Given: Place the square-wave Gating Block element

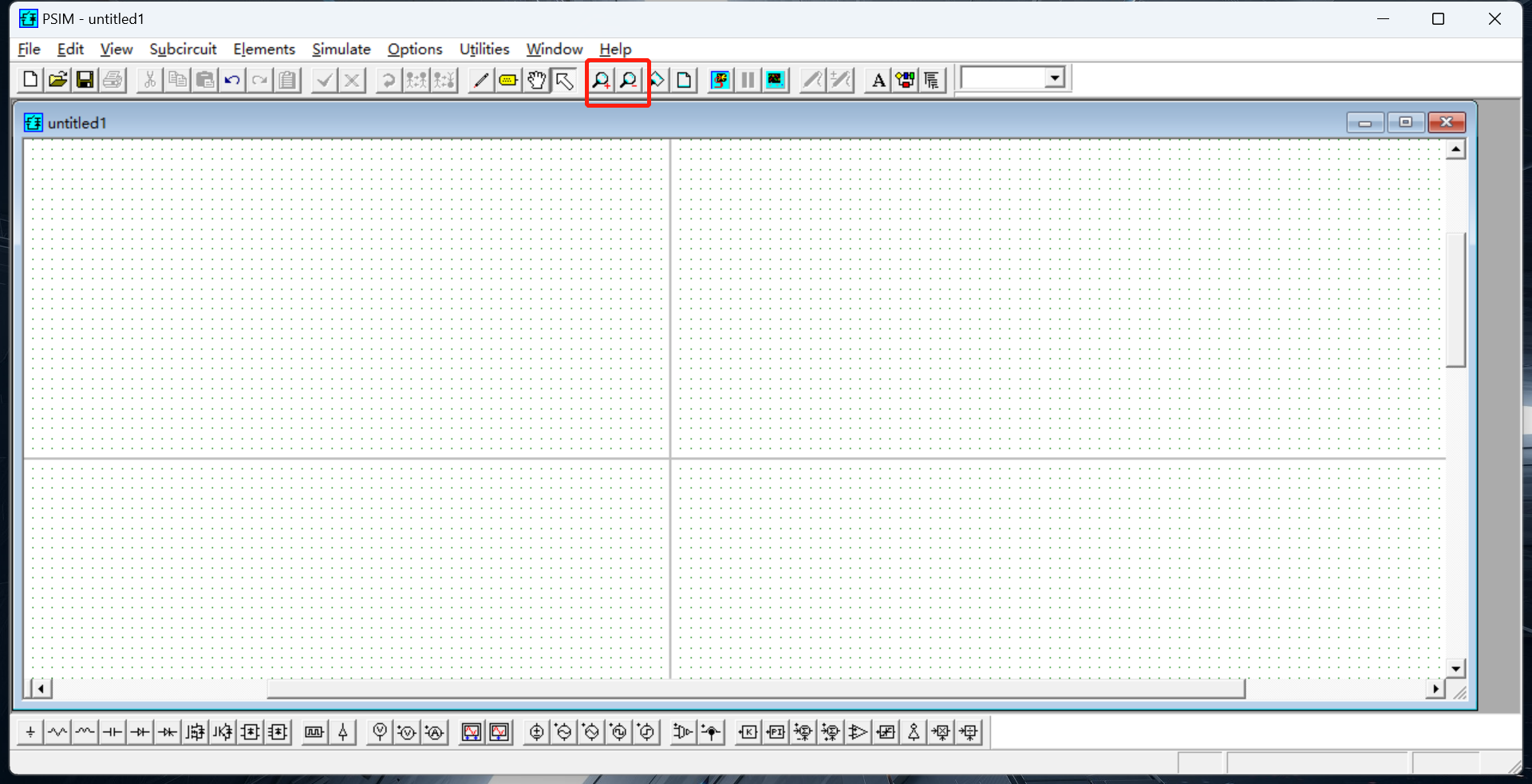Looking at the screenshot, I should [314, 731].
